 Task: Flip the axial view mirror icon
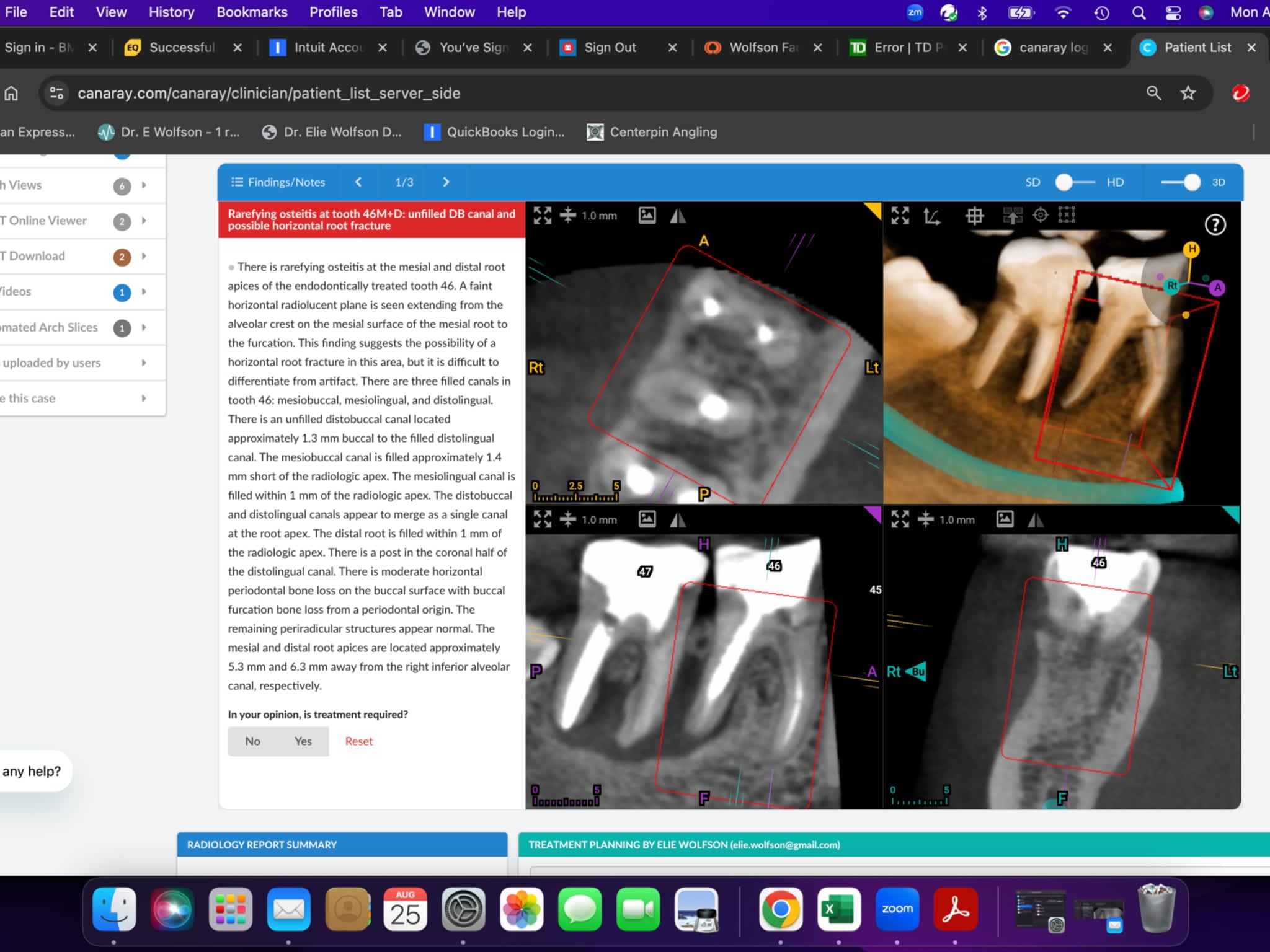tap(678, 216)
